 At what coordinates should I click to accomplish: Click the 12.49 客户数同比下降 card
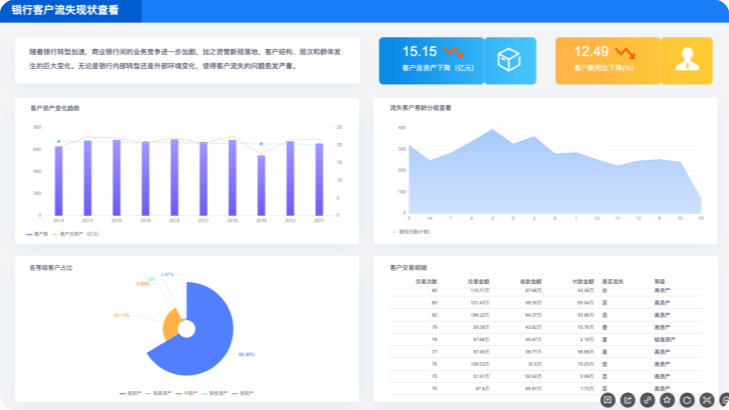click(634, 61)
